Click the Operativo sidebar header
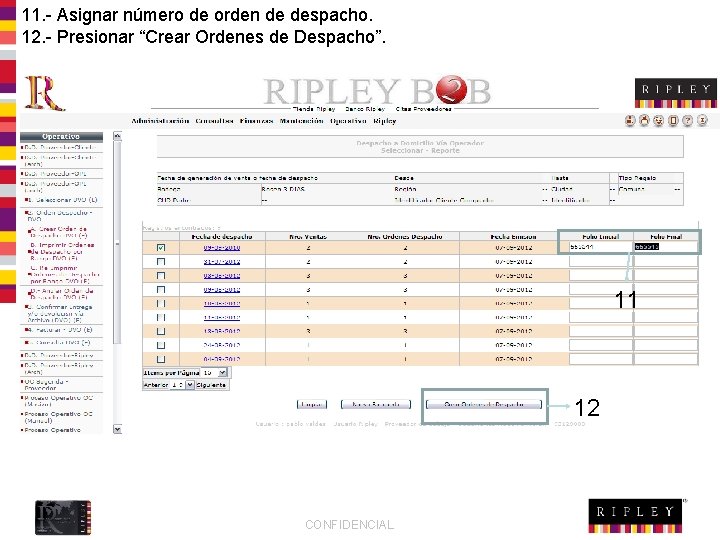Screen dimensions: 720x540 (61, 136)
